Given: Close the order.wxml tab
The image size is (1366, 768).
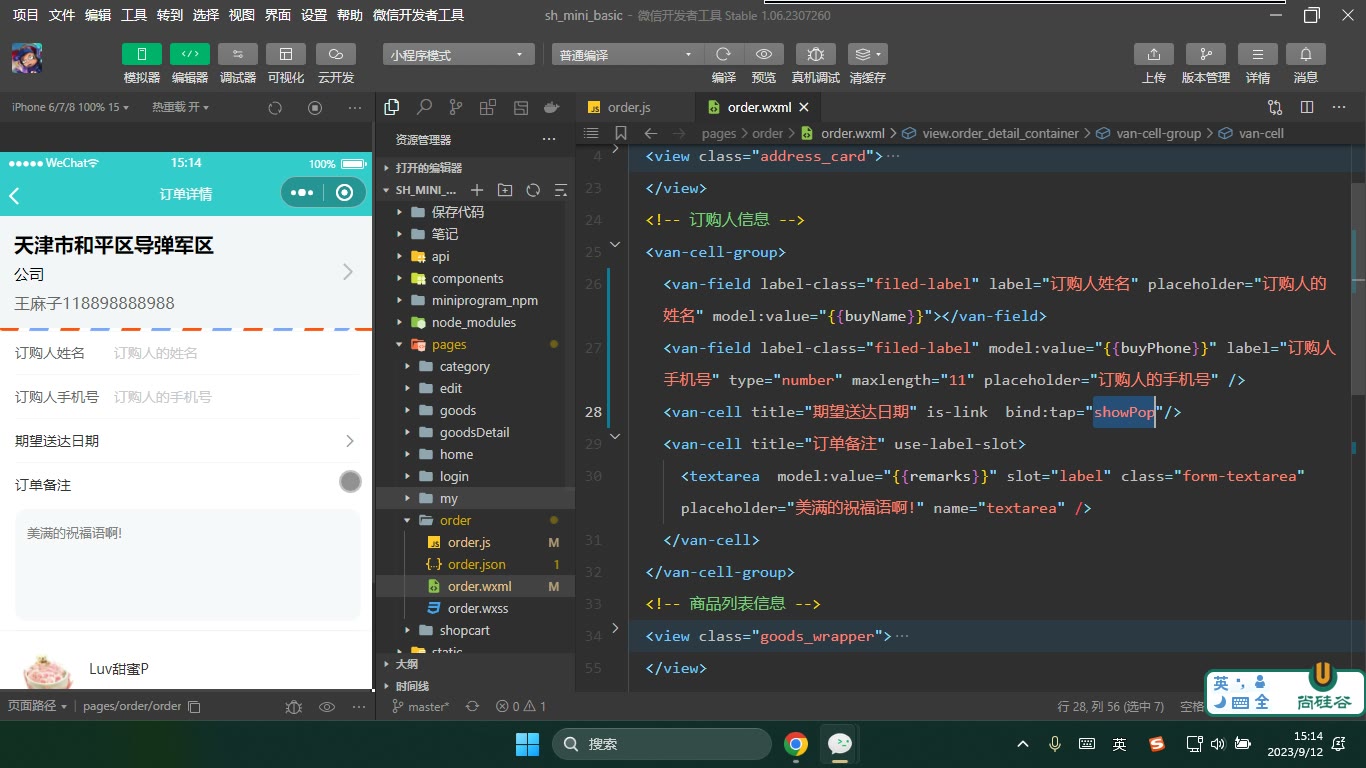Looking at the screenshot, I should 803,107.
